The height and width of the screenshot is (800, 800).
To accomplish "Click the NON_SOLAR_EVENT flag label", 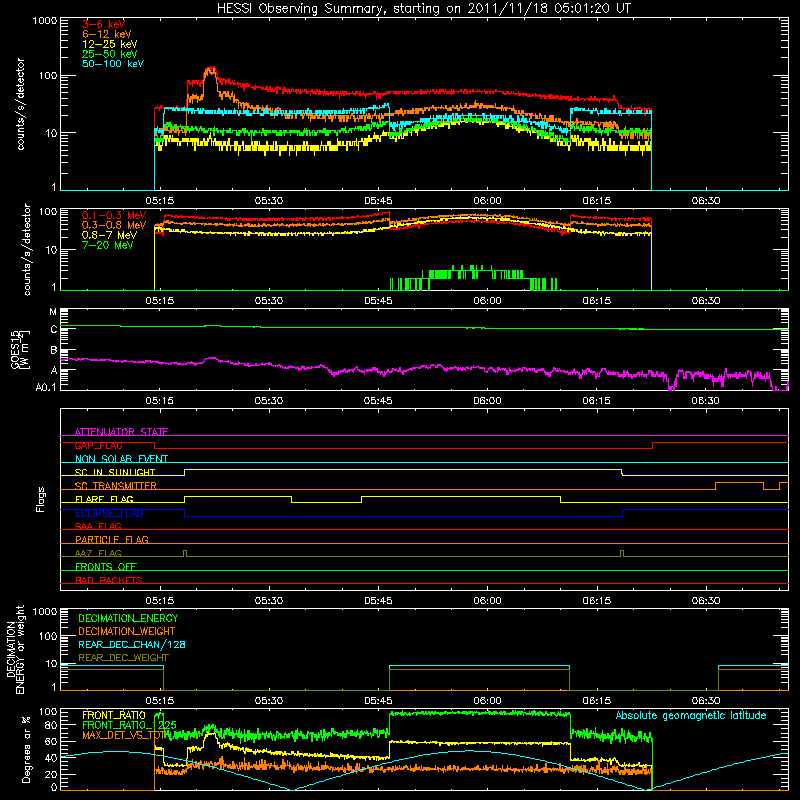I will [121, 459].
